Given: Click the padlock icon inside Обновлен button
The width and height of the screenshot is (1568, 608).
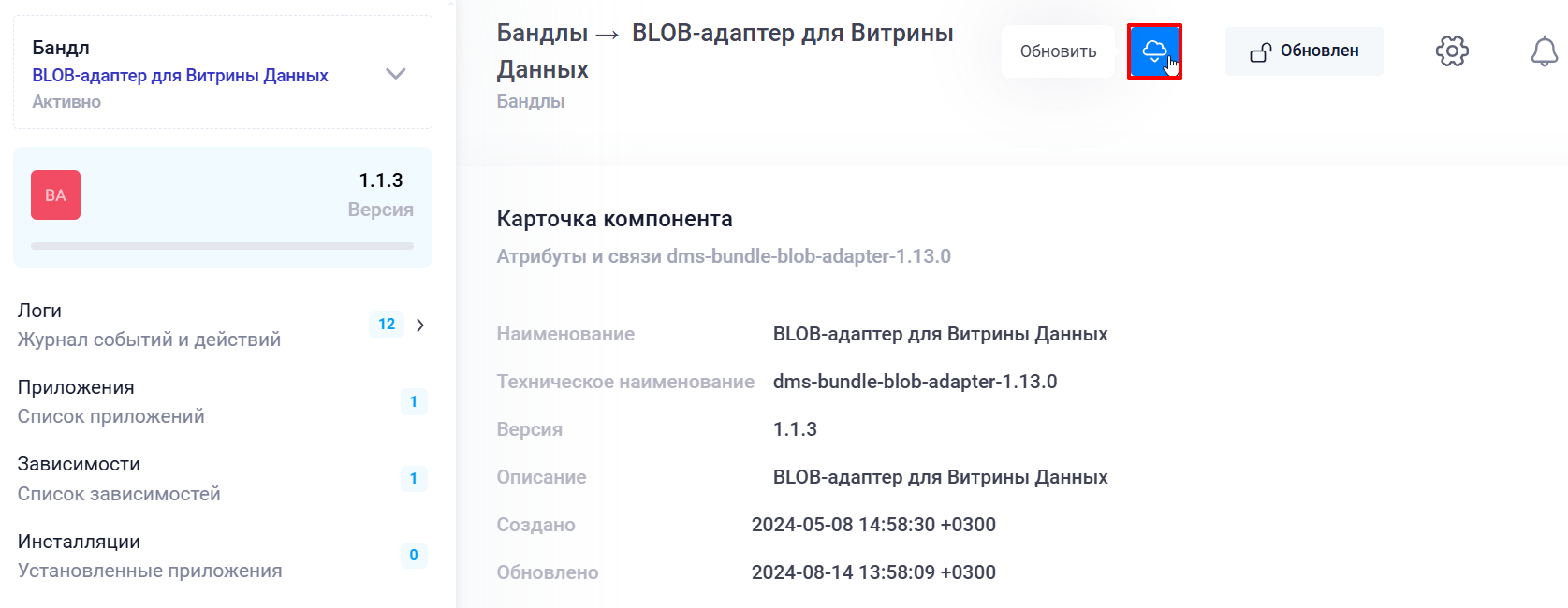Looking at the screenshot, I should (x=1261, y=51).
